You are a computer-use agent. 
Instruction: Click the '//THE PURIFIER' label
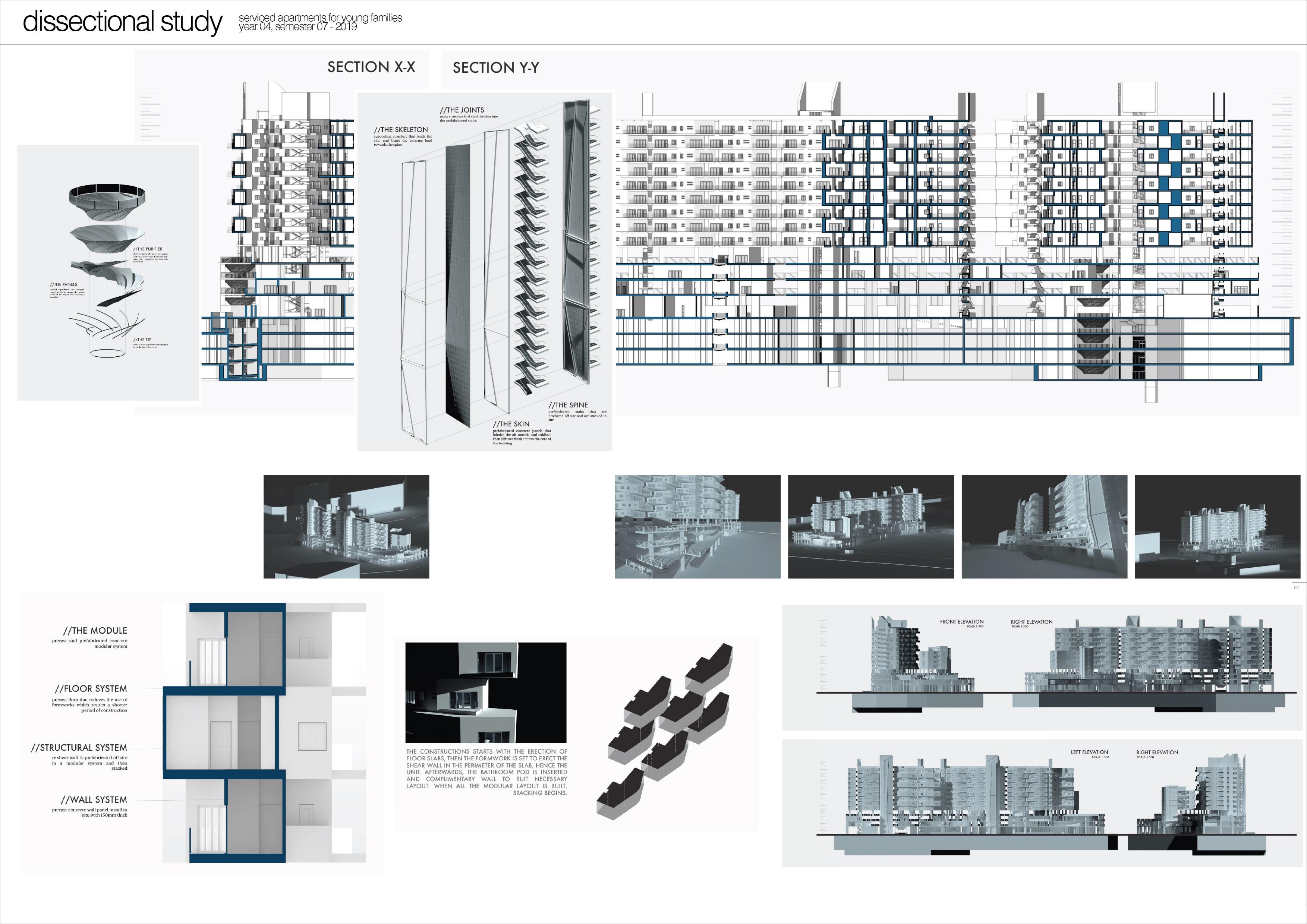tap(148, 249)
